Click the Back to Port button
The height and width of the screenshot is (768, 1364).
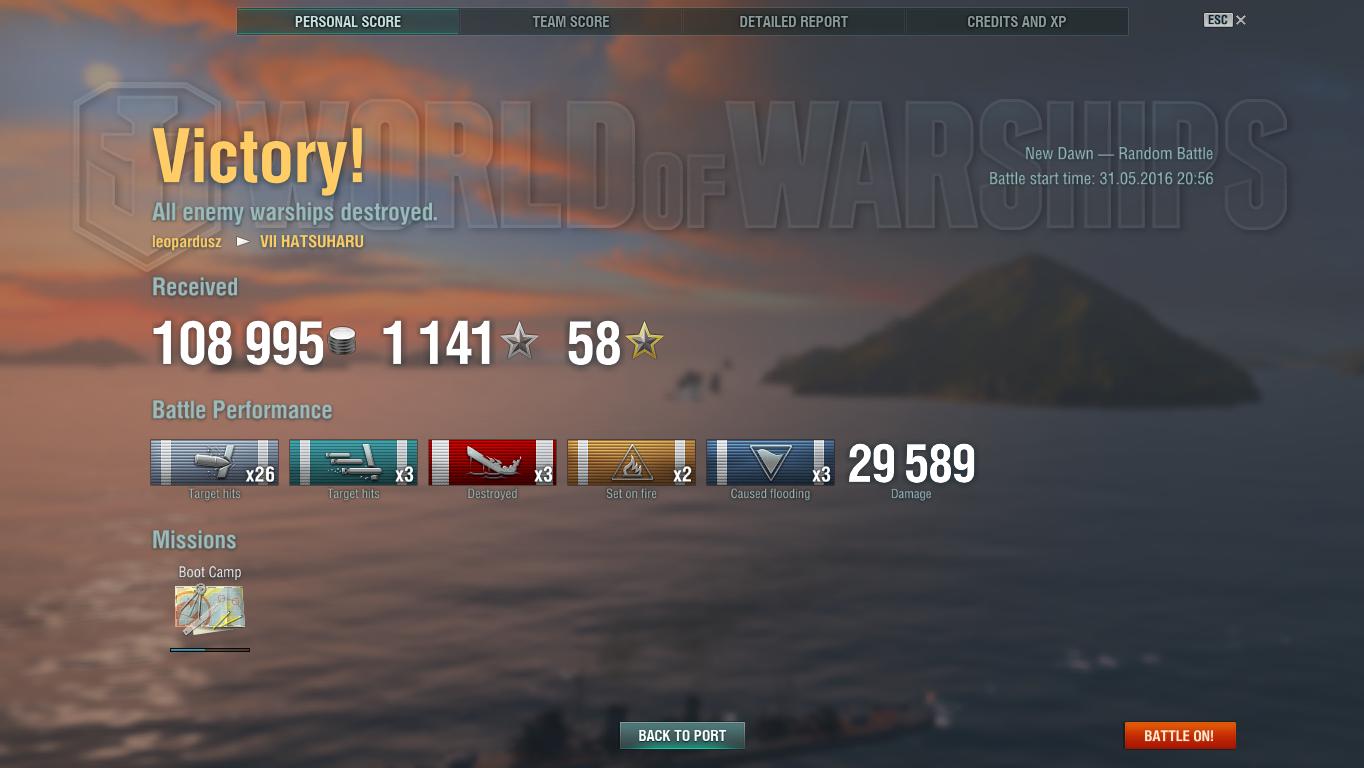click(682, 735)
